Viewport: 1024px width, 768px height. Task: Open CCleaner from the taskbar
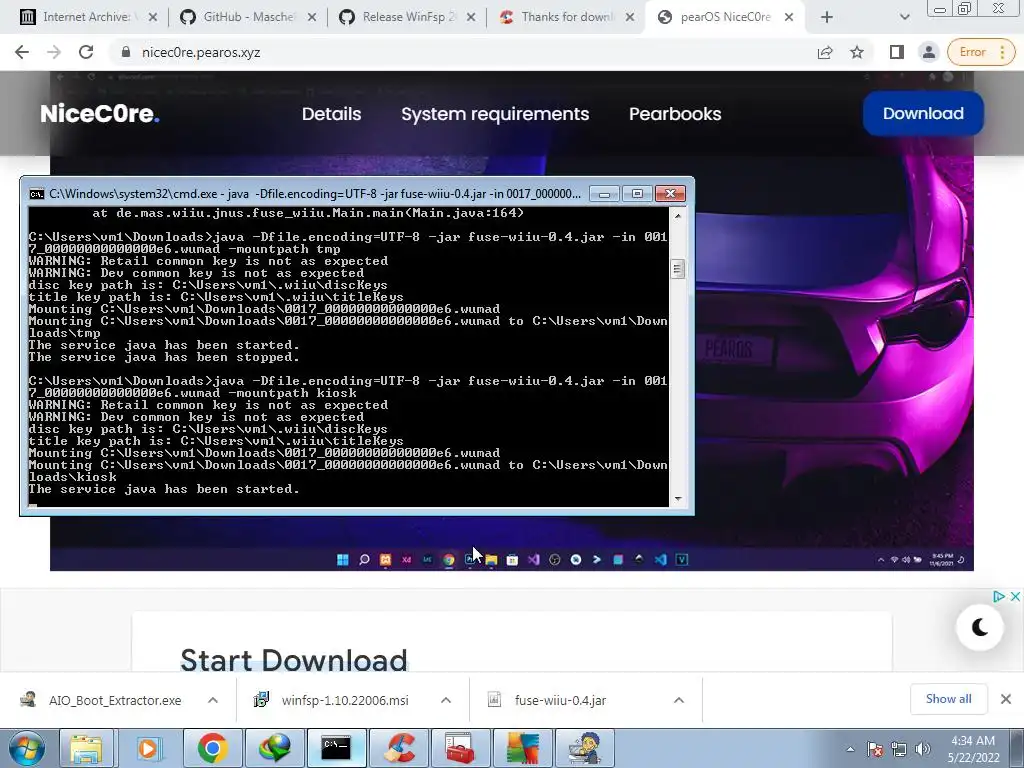pos(398,748)
